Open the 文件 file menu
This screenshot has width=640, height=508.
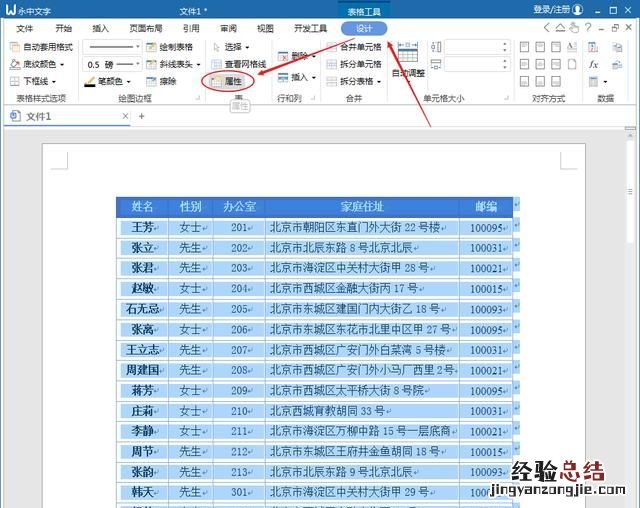(25, 29)
